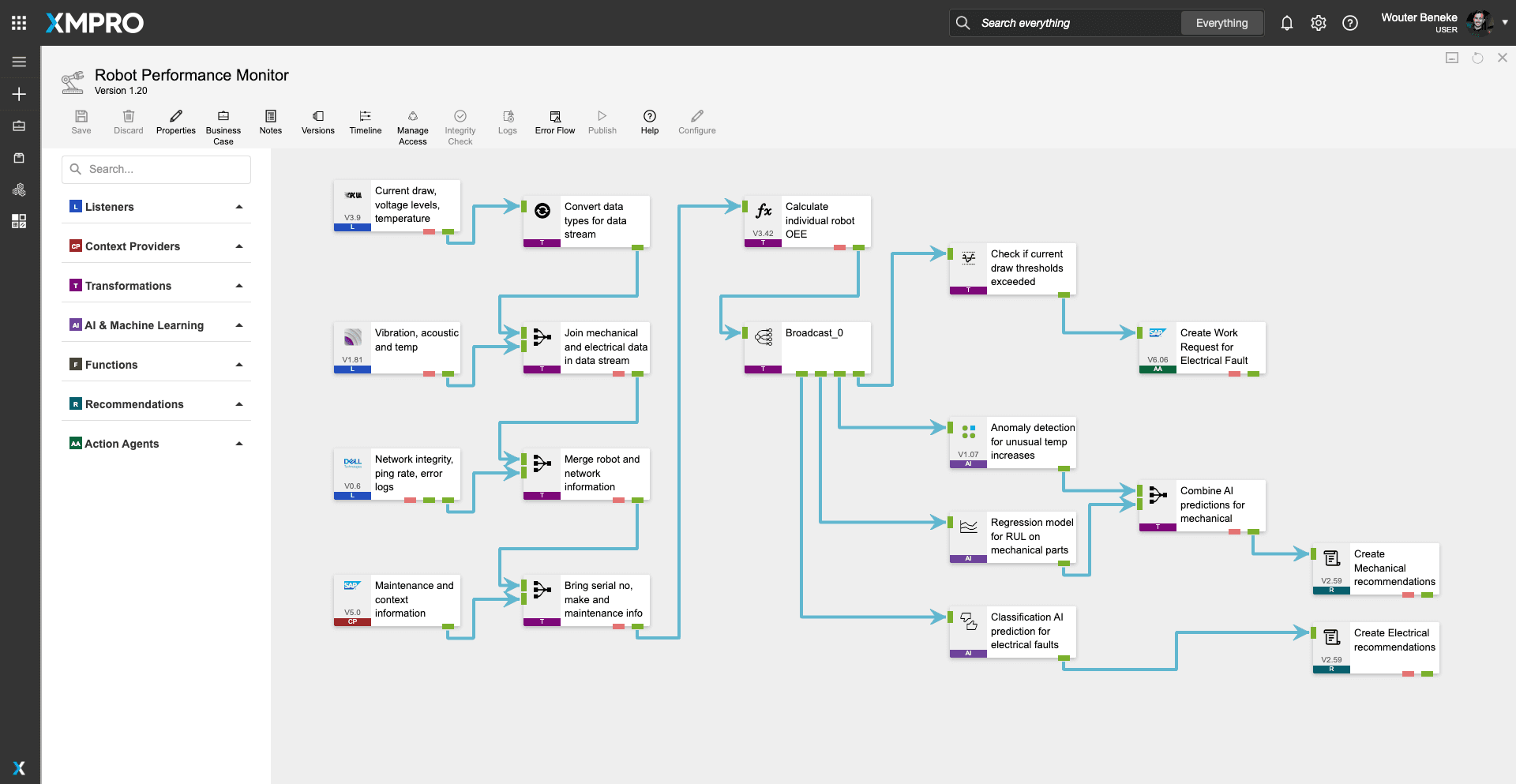Click the Business Case toolbar icon

(223, 117)
